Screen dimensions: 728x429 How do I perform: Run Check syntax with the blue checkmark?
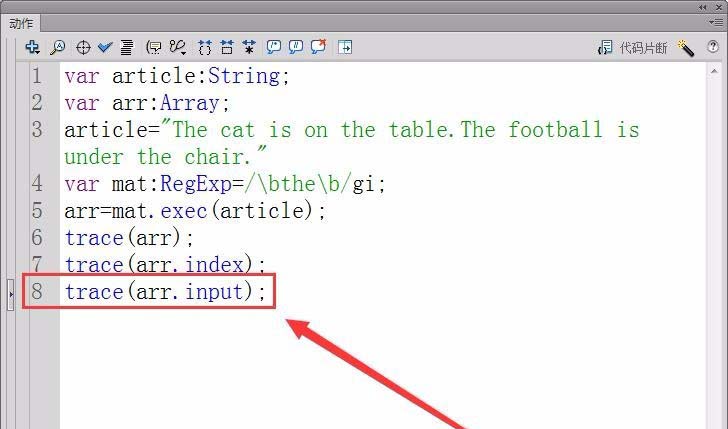pos(105,47)
